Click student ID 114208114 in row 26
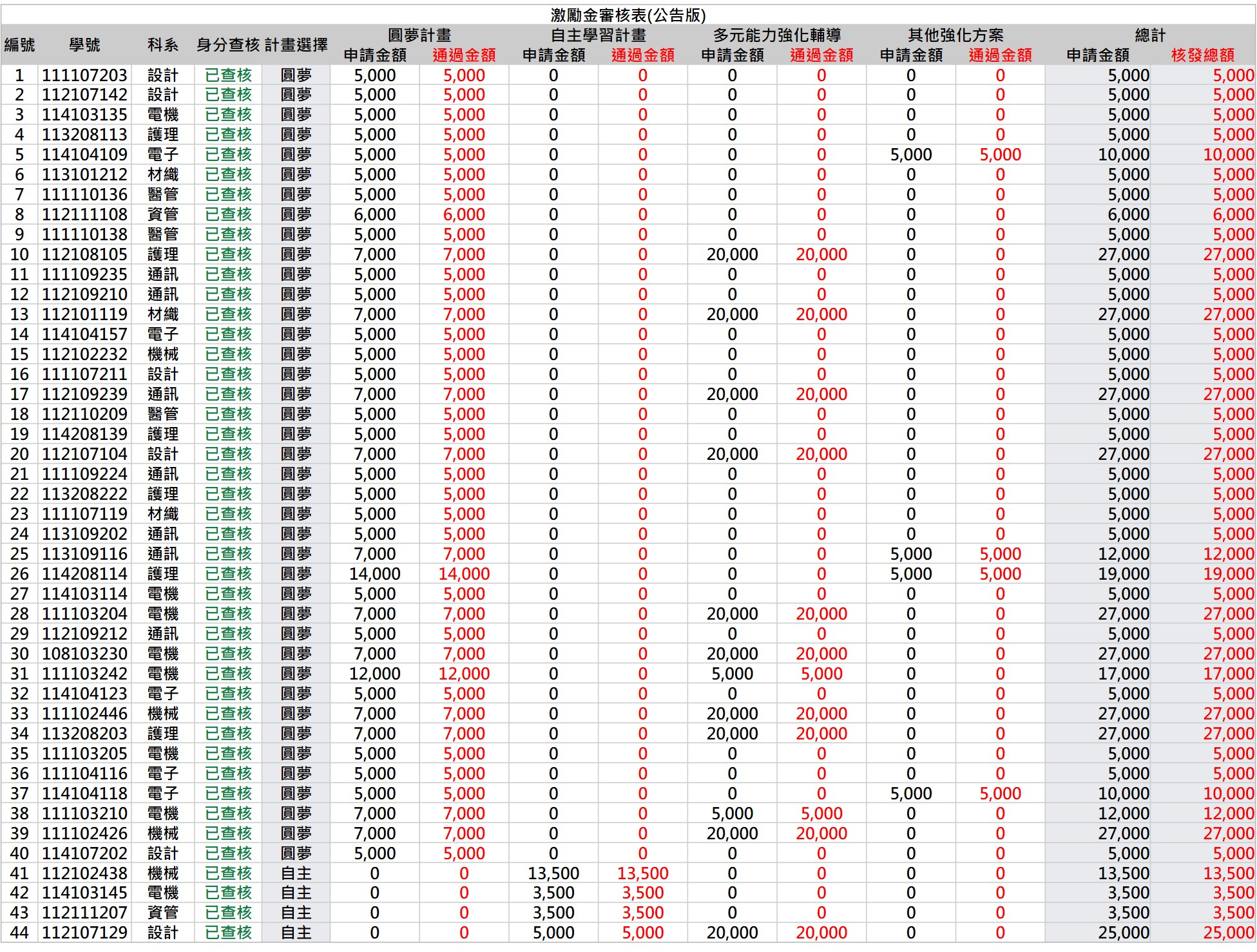 pyautogui.click(x=84, y=574)
